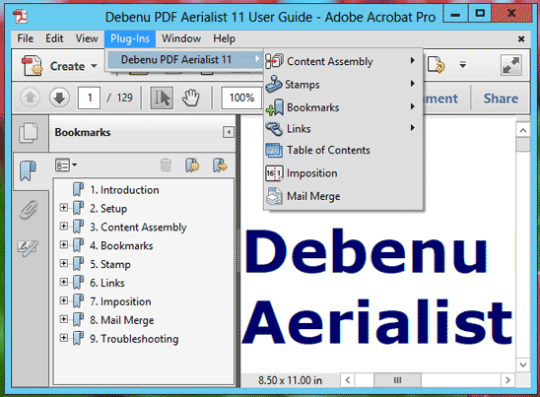
Task: Open the Bookmarks submenu entry
Action: point(343,107)
